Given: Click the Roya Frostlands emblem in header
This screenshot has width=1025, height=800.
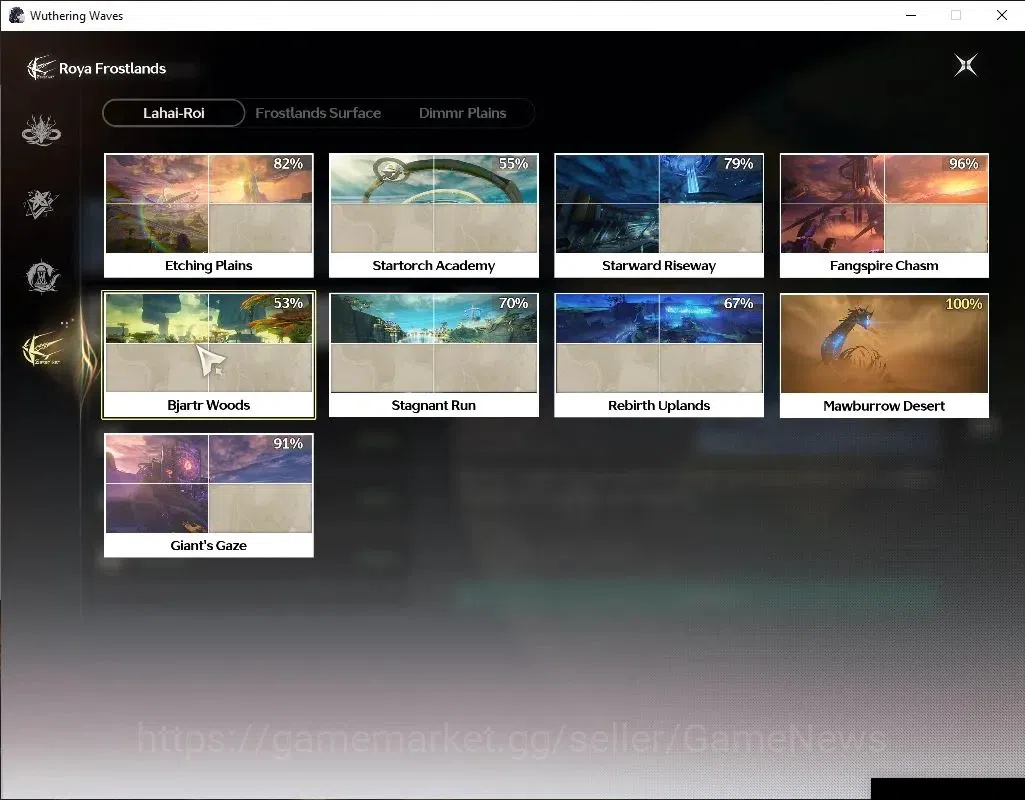Looking at the screenshot, I should coord(40,67).
